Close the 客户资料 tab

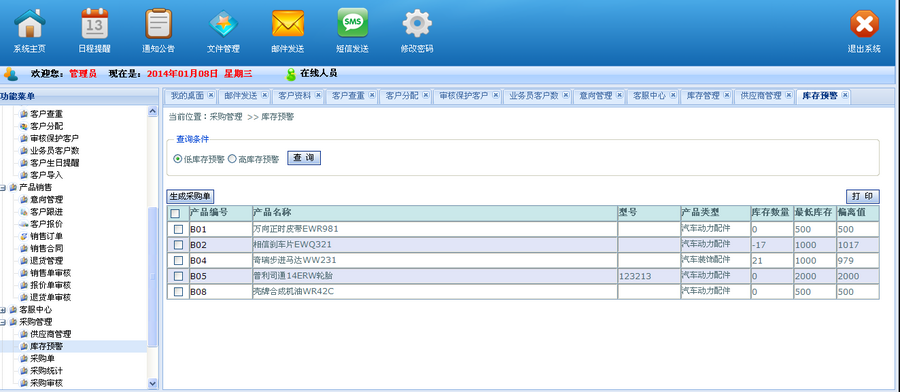point(318,95)
